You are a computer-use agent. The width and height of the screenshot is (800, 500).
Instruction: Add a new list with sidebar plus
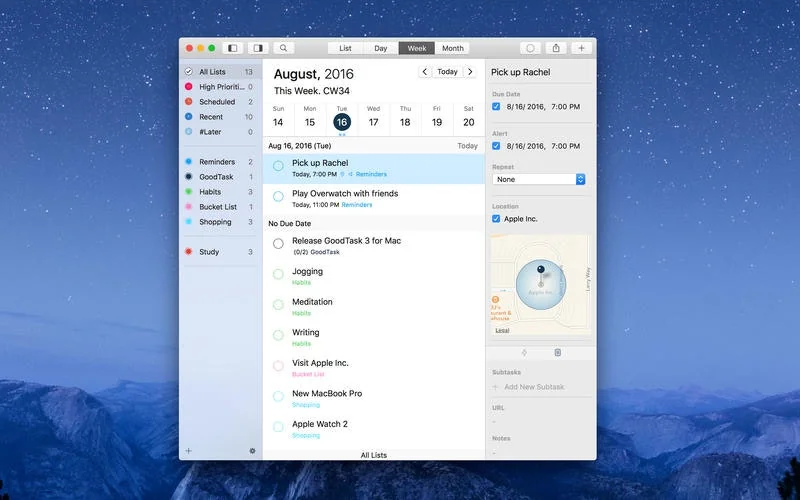click(189, 451)
